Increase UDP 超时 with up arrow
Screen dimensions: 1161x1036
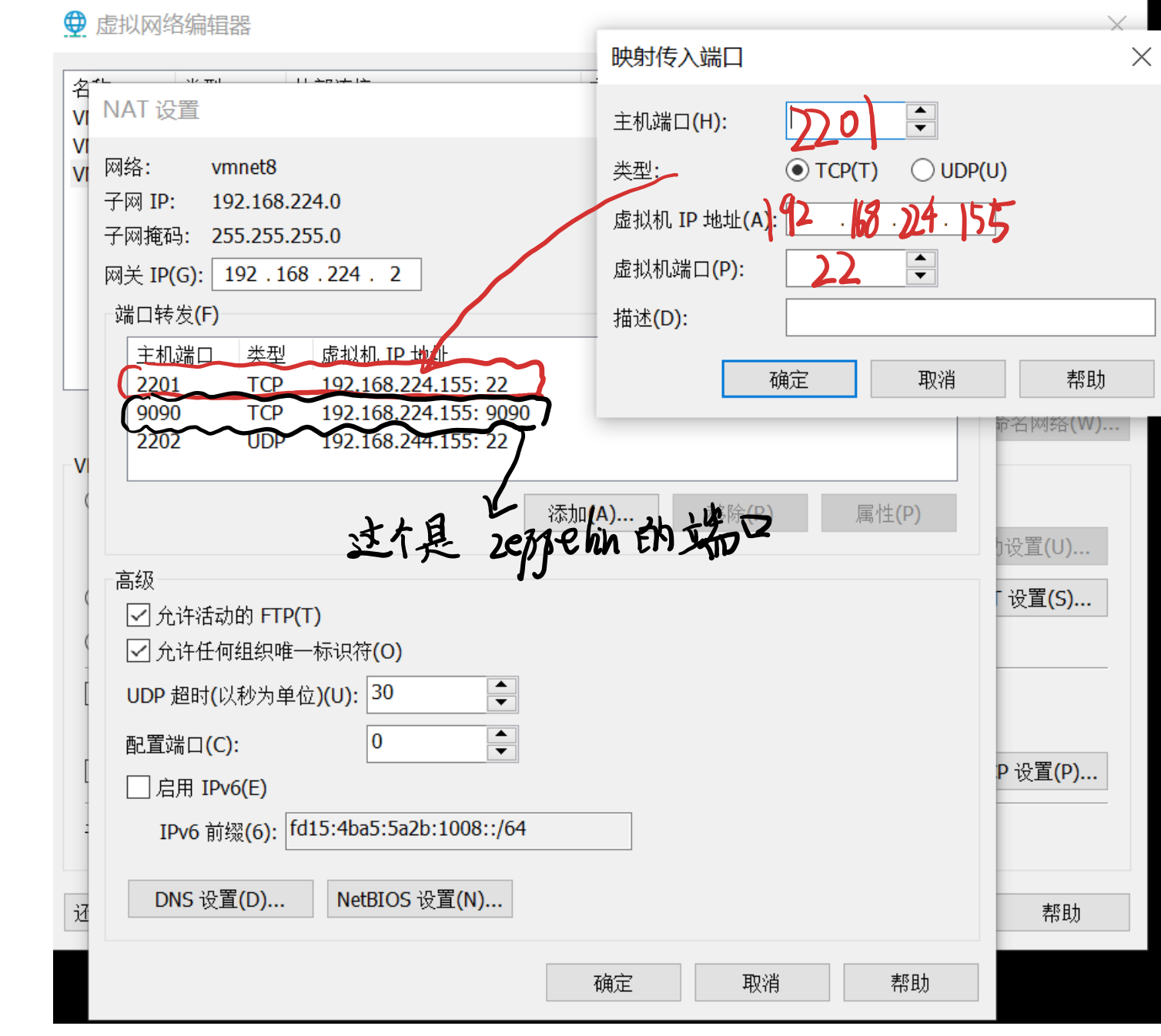pos(502,686)
